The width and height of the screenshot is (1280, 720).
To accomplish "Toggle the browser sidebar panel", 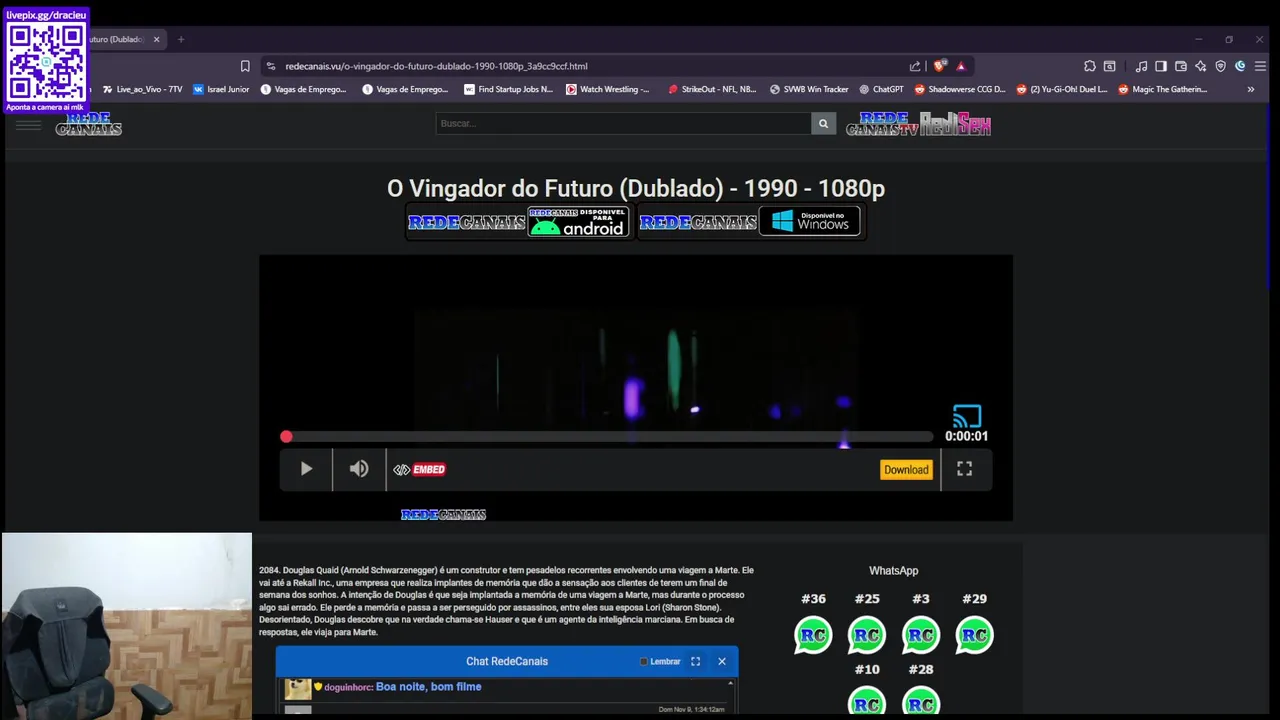I will tap(1161, 66).
